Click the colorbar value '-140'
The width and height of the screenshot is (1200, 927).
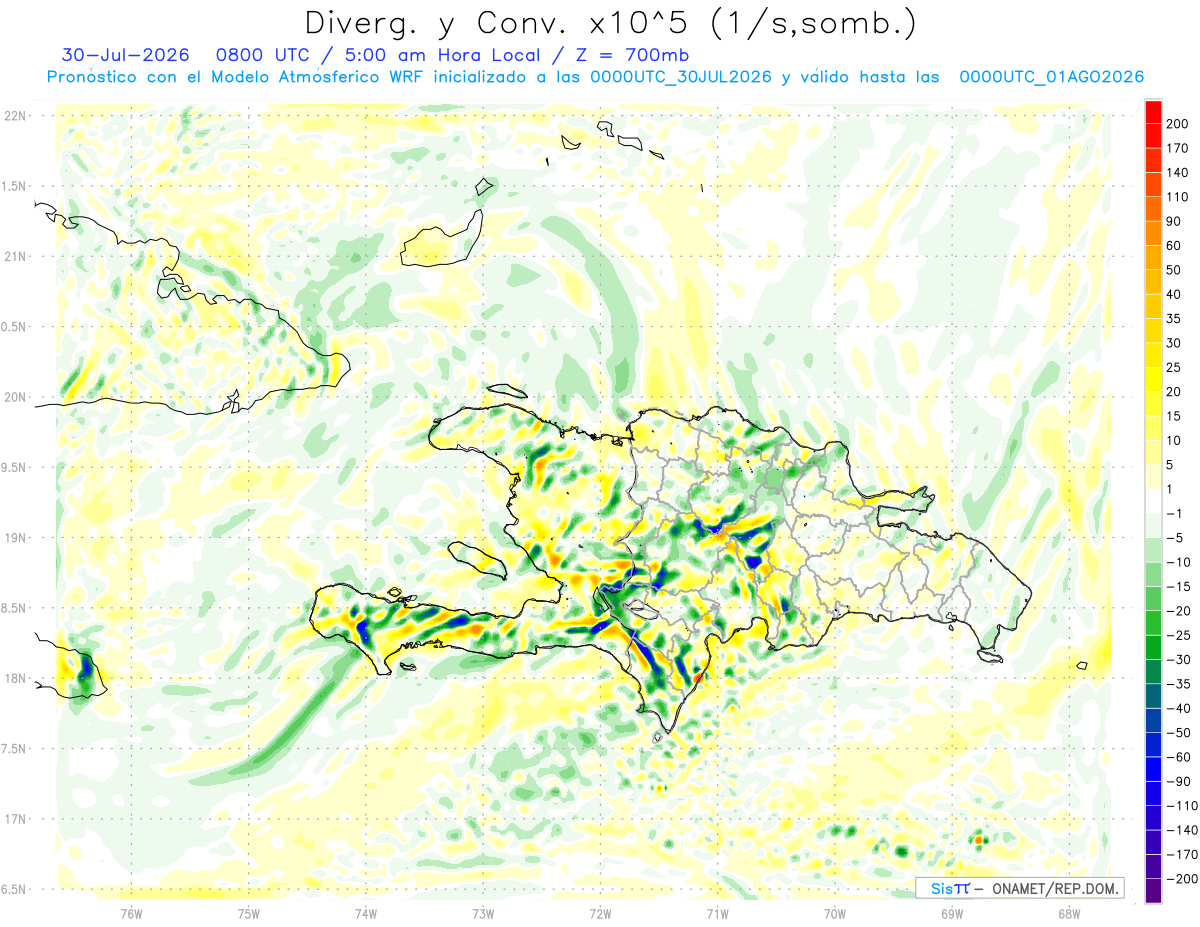click(1181, 830)
